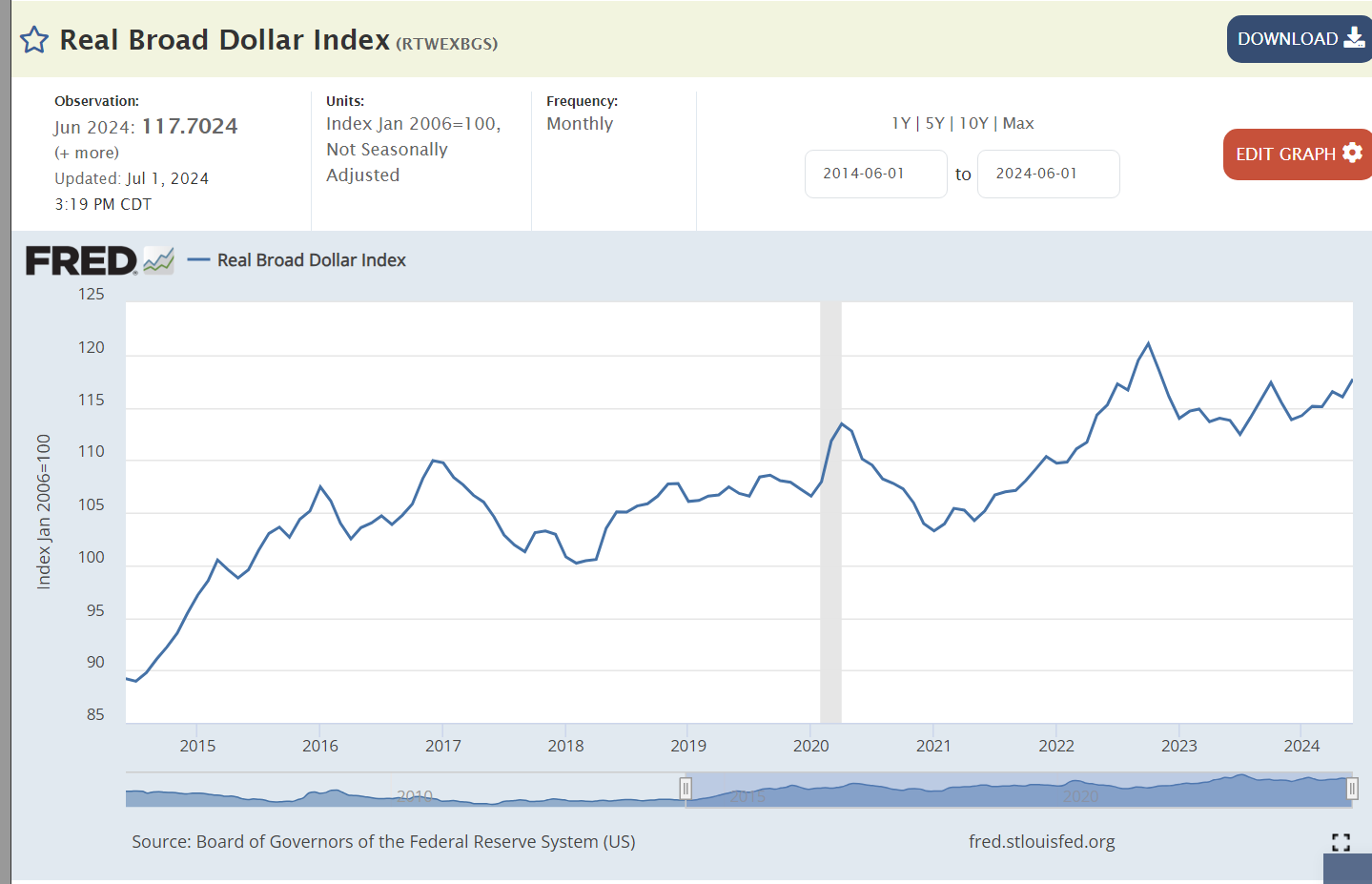Click the right range slider handle
Image resolution: width=1372 pixels, height=884 pixels.
click(1352, 789)
